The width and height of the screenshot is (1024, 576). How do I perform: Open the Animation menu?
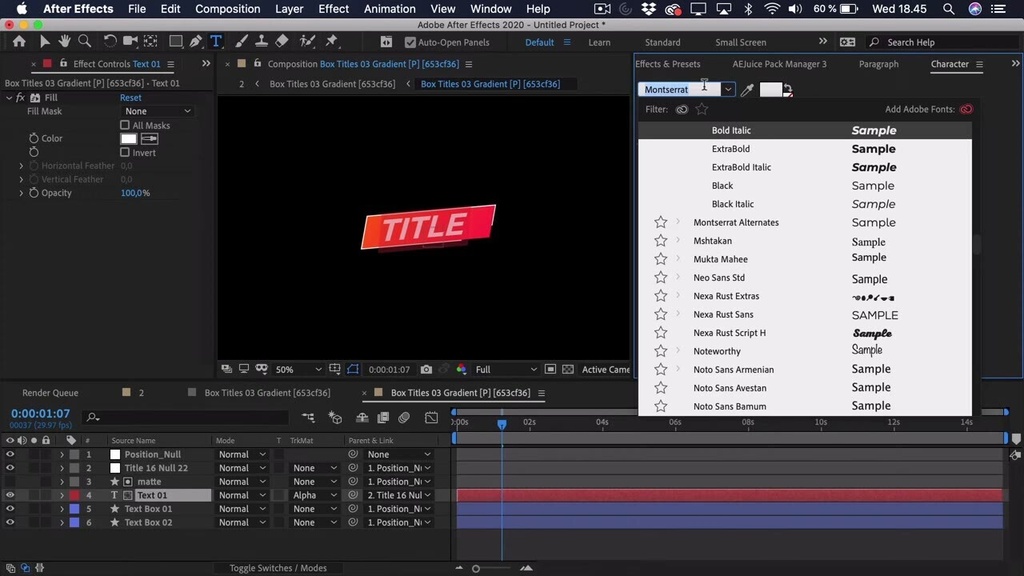point(389,9)
